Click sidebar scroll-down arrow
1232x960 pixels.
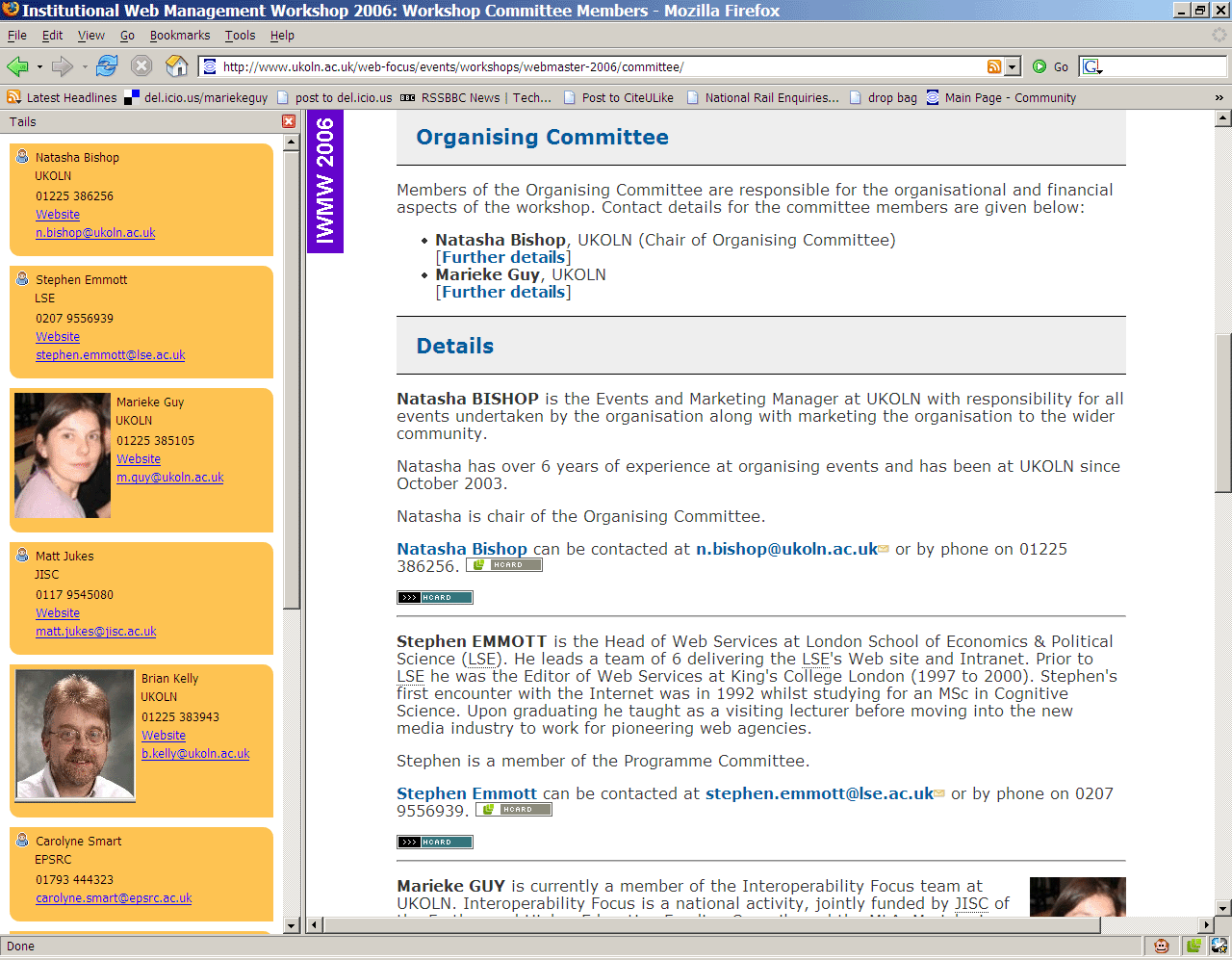pos(292,925)
